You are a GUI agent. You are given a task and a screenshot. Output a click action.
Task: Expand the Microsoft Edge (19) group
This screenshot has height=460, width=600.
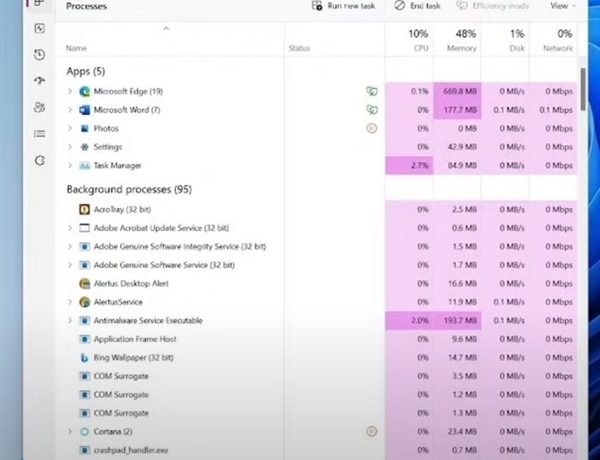point(70,91)
